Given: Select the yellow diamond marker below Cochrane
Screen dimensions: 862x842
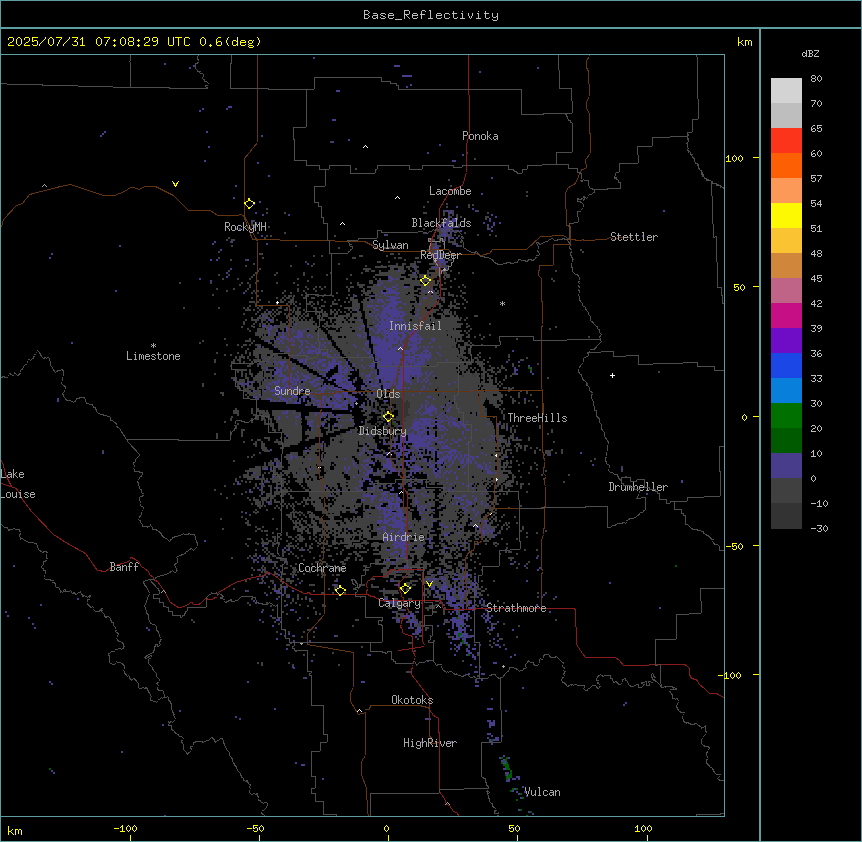Looking at the screenshot, I should (x=340, y=591).
